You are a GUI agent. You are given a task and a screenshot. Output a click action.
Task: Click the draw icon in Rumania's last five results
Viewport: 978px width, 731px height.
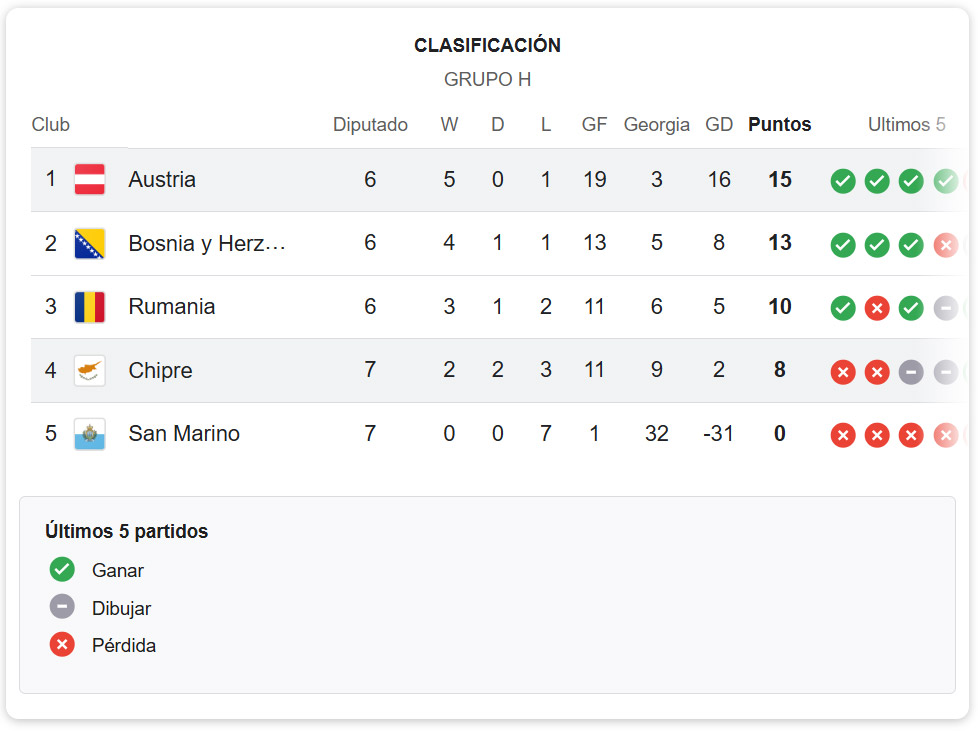tap(945, 308)
